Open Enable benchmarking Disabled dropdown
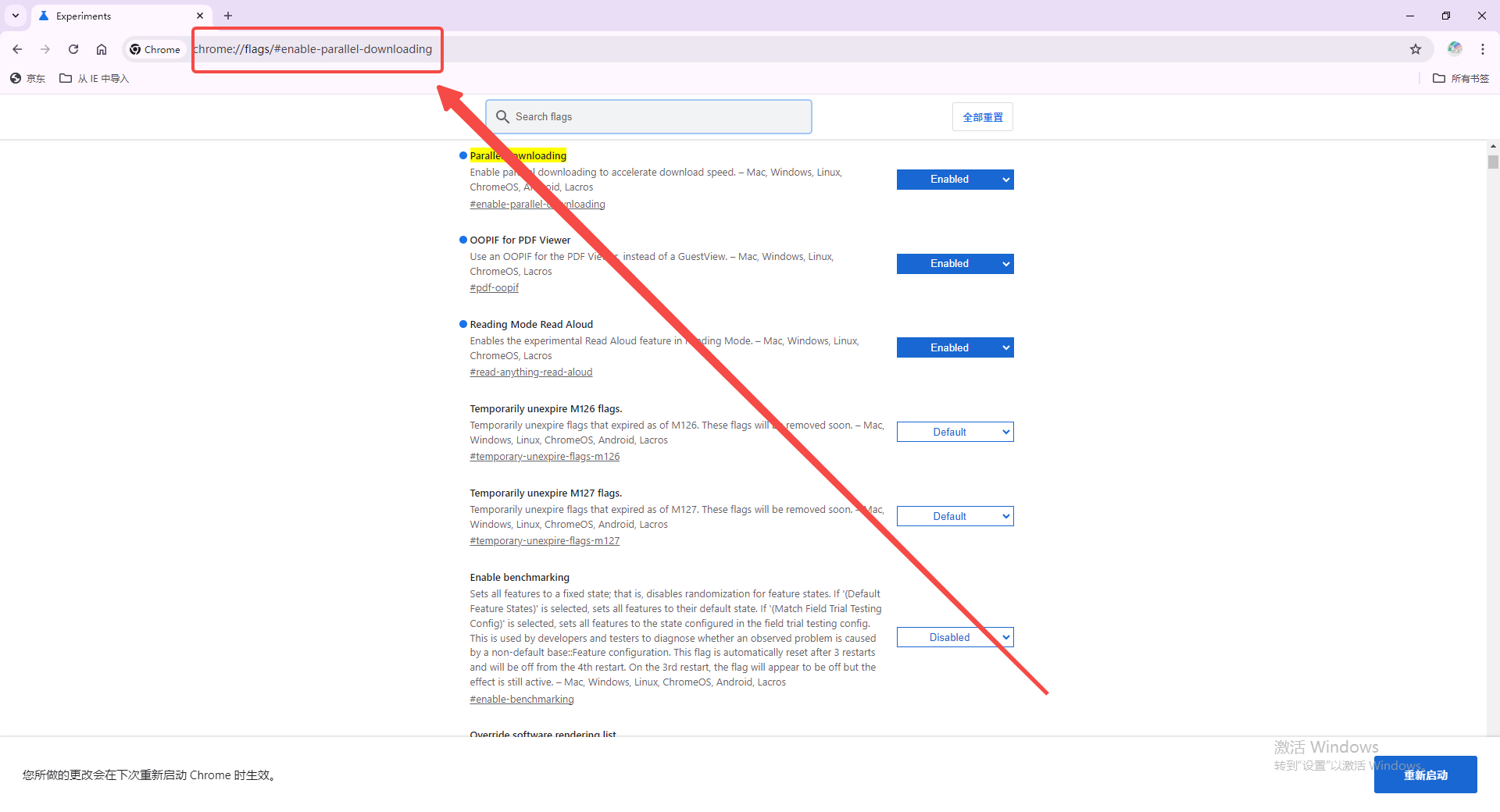This screenshot has height=812, width=1500. point(955,637)
